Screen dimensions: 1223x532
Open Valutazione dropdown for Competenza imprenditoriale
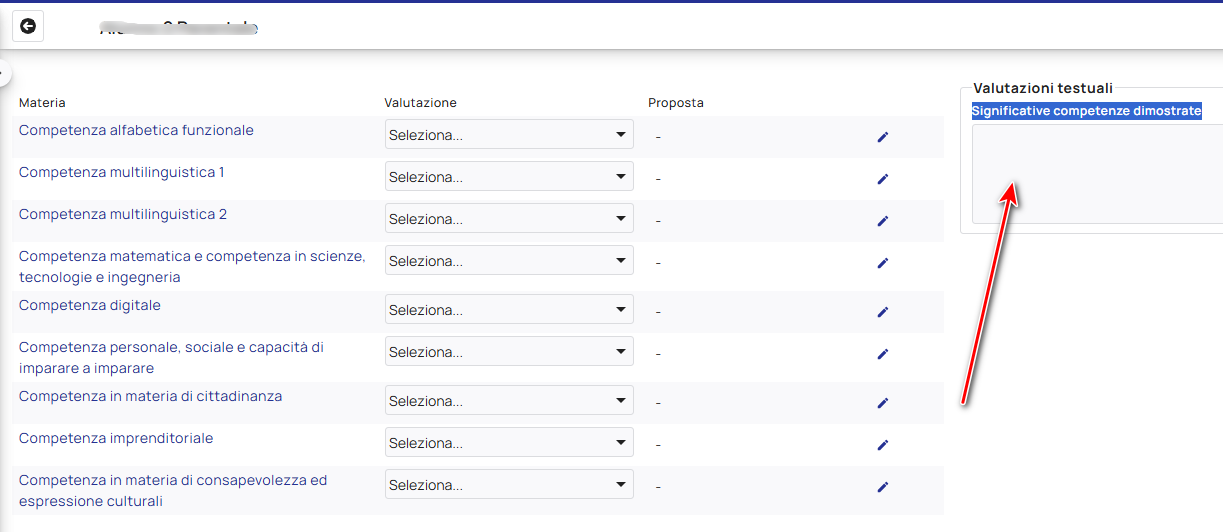pos(508,443)
